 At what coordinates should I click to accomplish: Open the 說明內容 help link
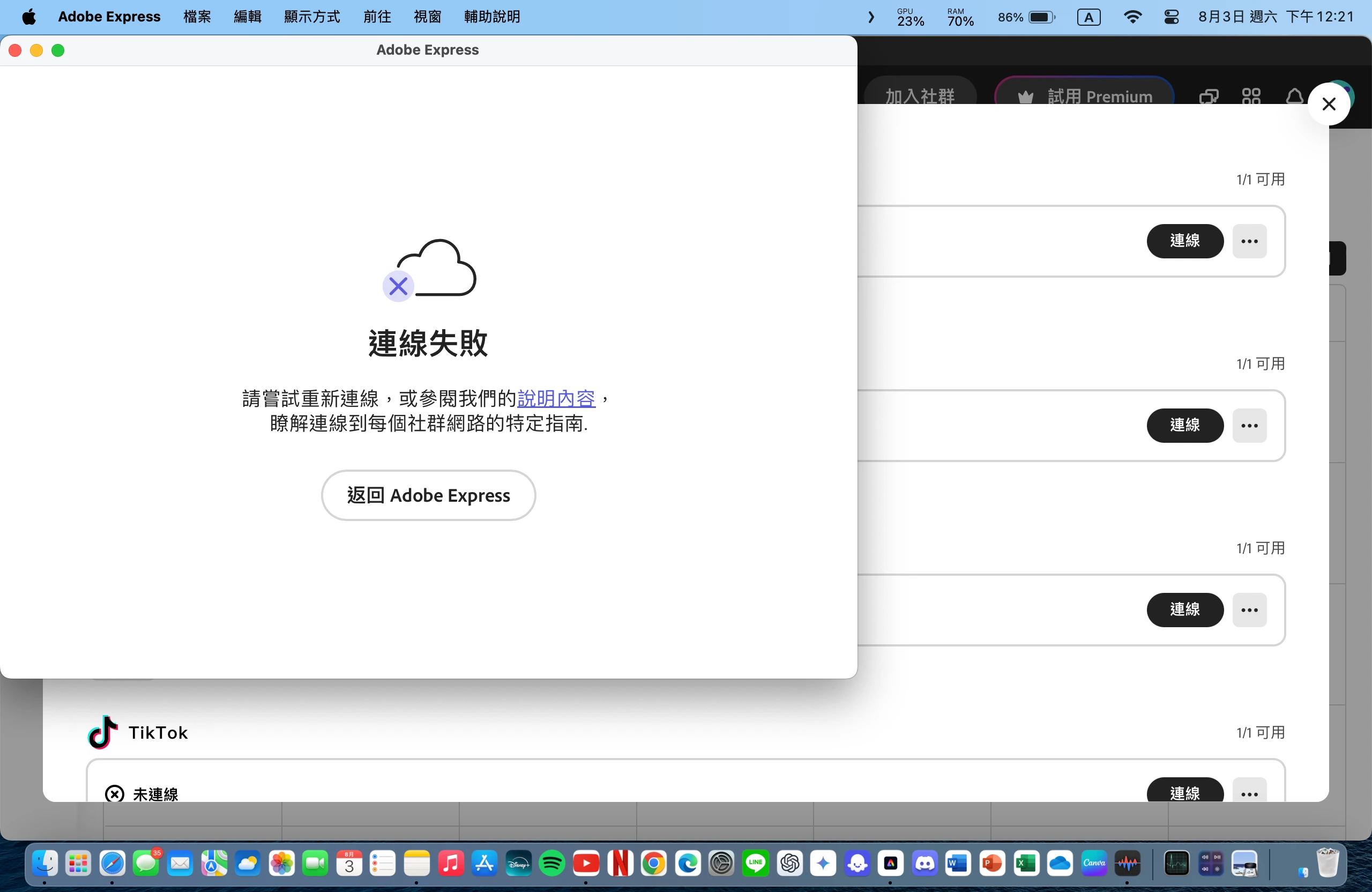tap(556, 398)
